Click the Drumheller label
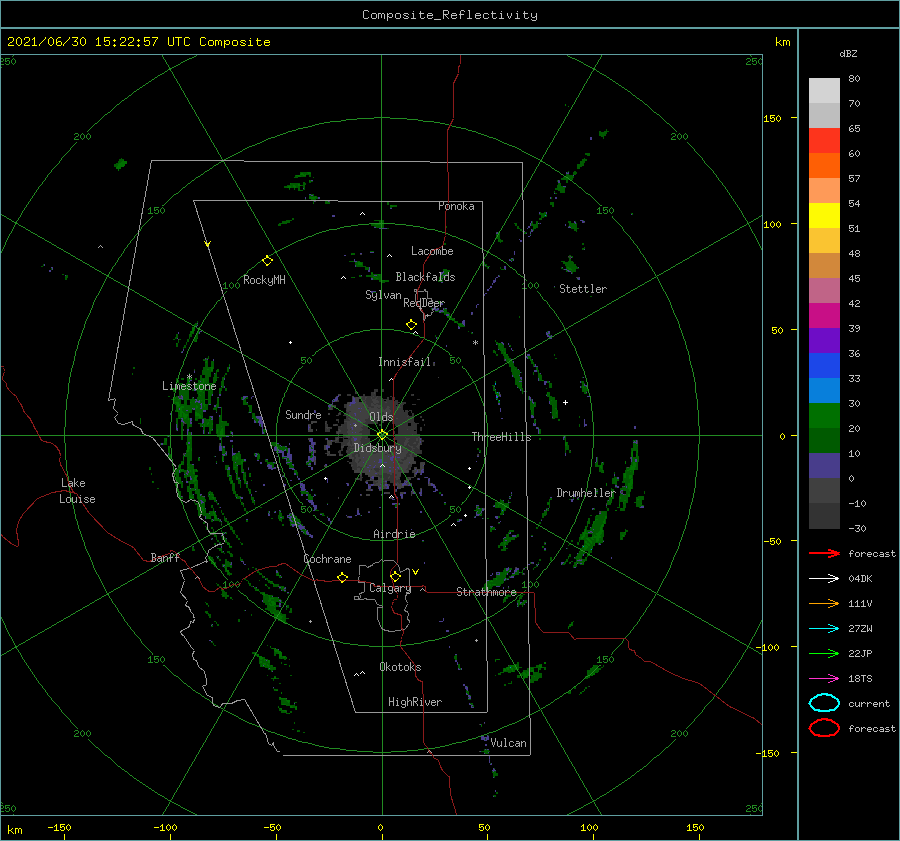 click(x=586, y=493)
